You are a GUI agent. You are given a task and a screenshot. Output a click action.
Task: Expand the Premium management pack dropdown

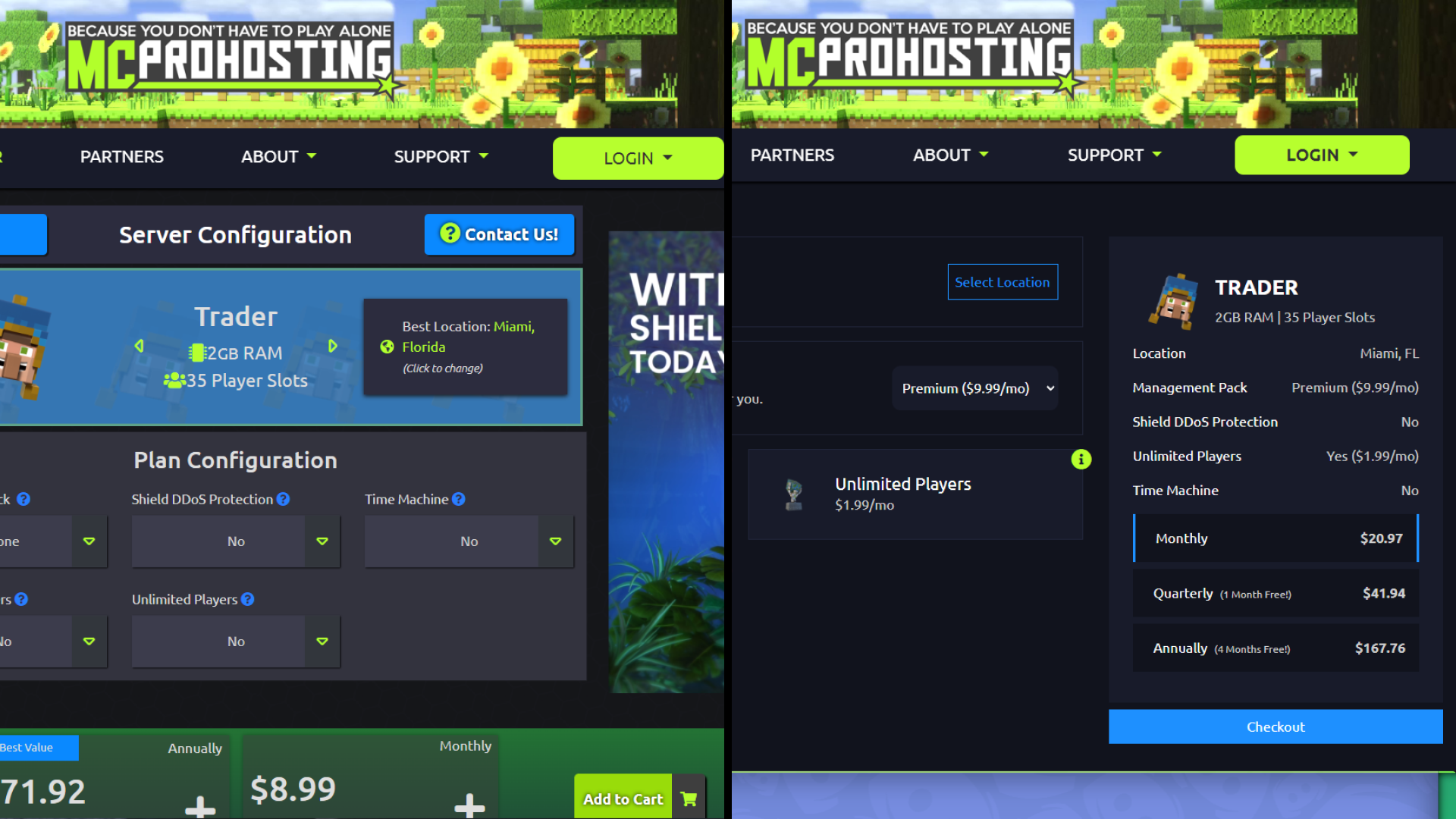(974, 388)
